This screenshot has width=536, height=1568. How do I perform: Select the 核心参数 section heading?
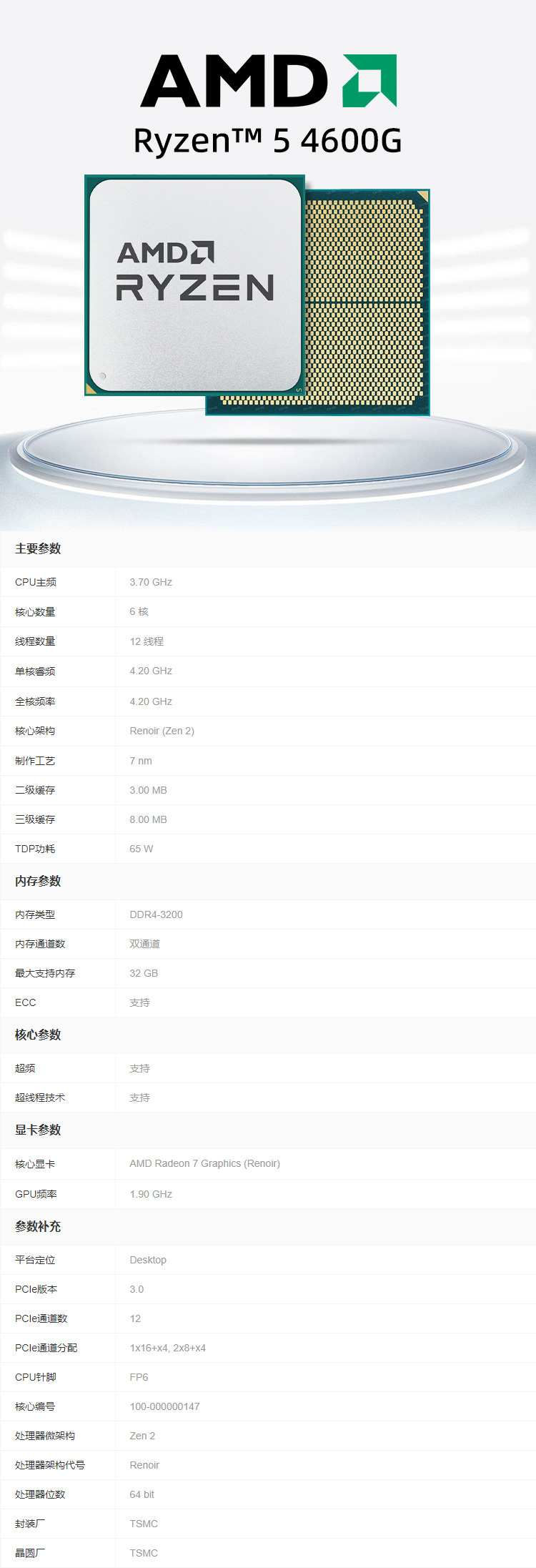pos(38,1035)
